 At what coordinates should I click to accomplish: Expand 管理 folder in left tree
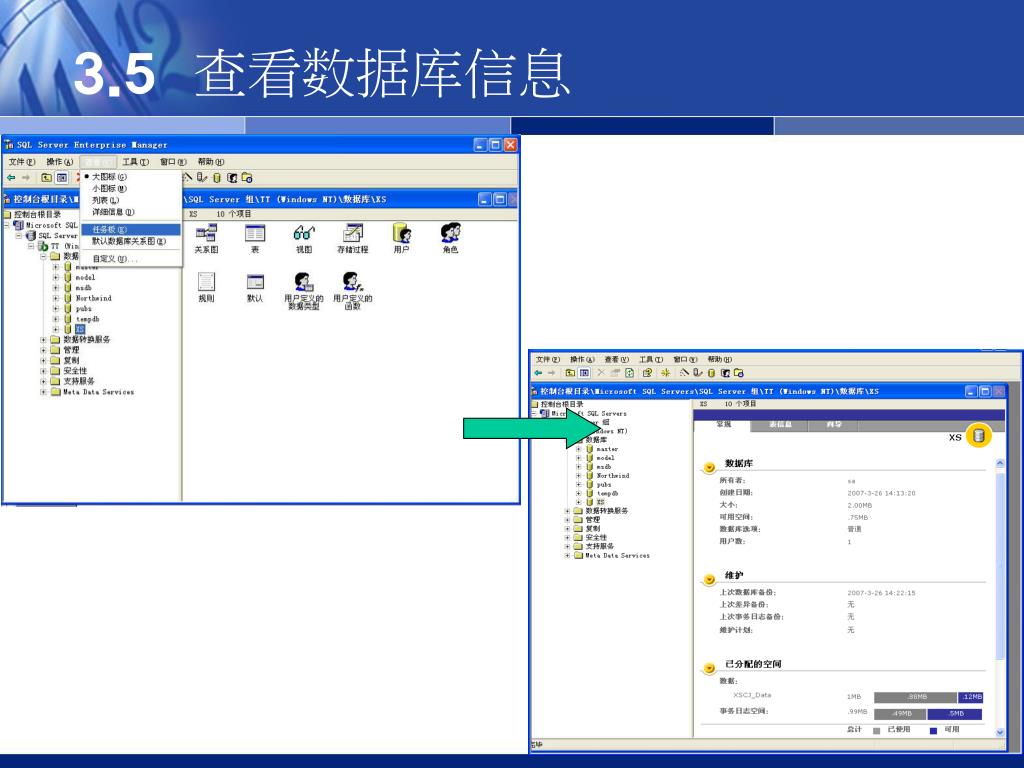pos(44,350)
